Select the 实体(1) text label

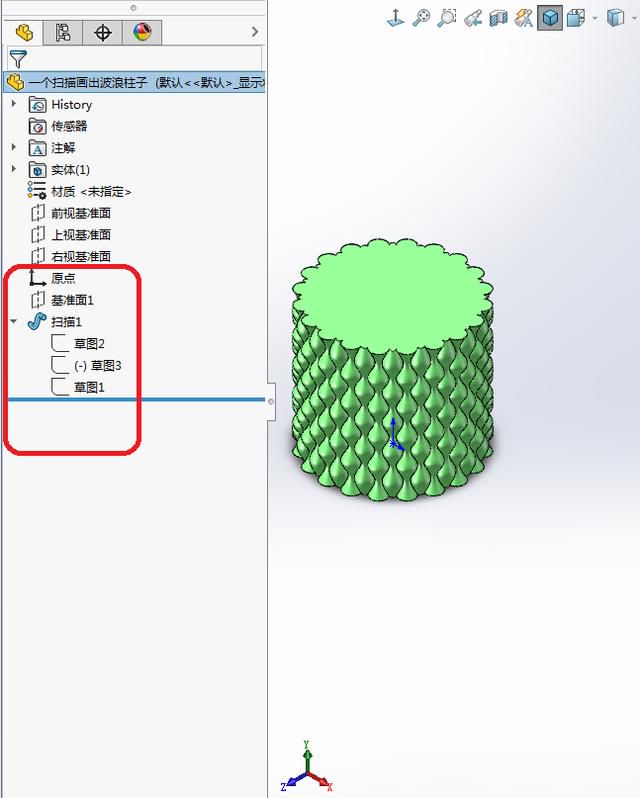(70, 169)
